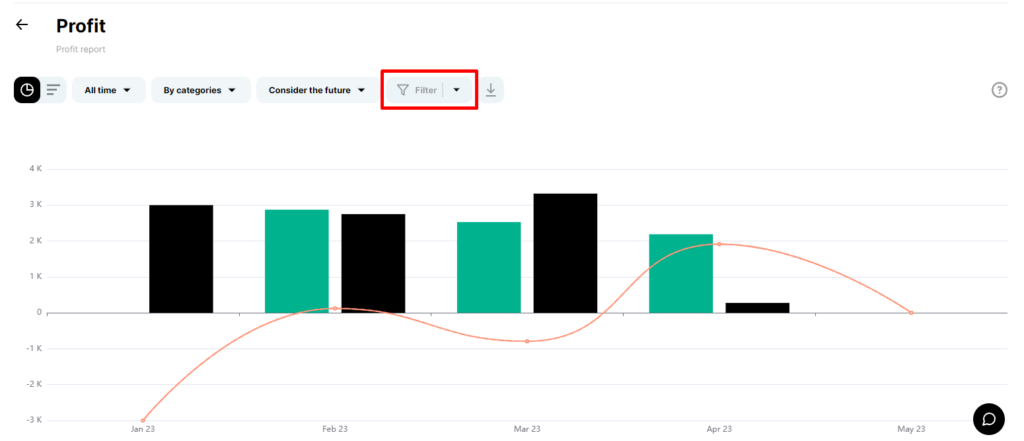Click Jan 23 line data point

point(143,420)
